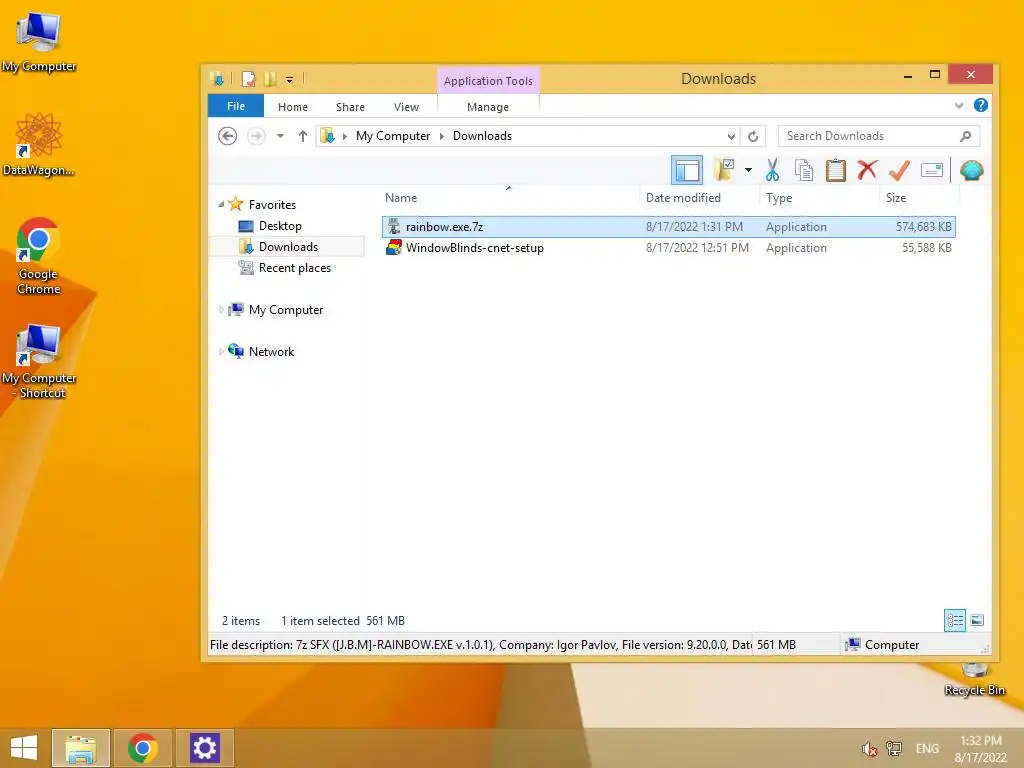Open Customize Quick Access Toolbar dropdown
Image resolution: width=1024 pixels, height=768 pixels.
pyautogui.click(x=289, y=80)
